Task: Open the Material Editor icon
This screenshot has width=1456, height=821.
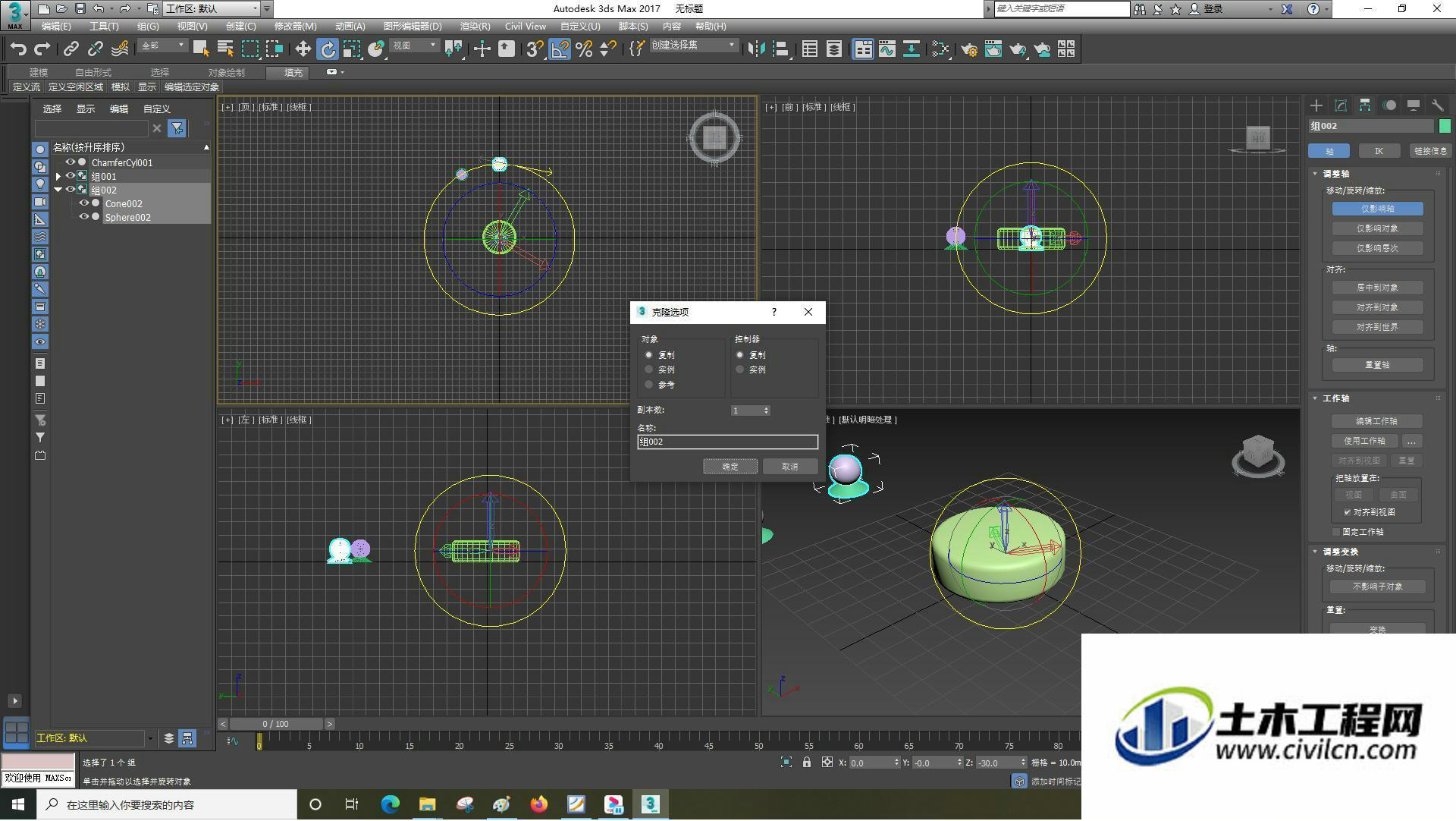Action: point(940,49)
